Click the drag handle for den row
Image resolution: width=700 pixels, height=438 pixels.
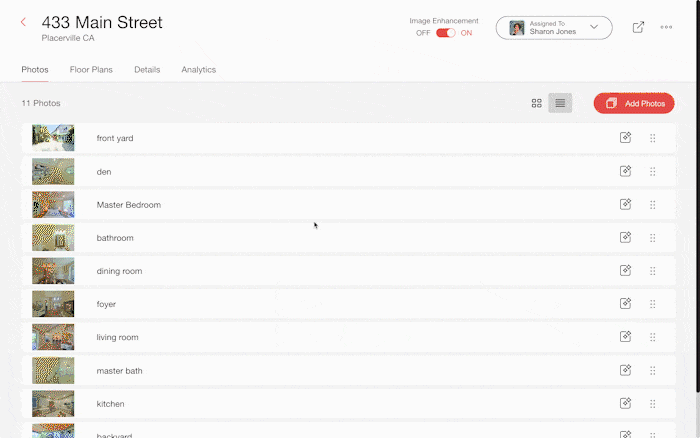click(653, 171)
